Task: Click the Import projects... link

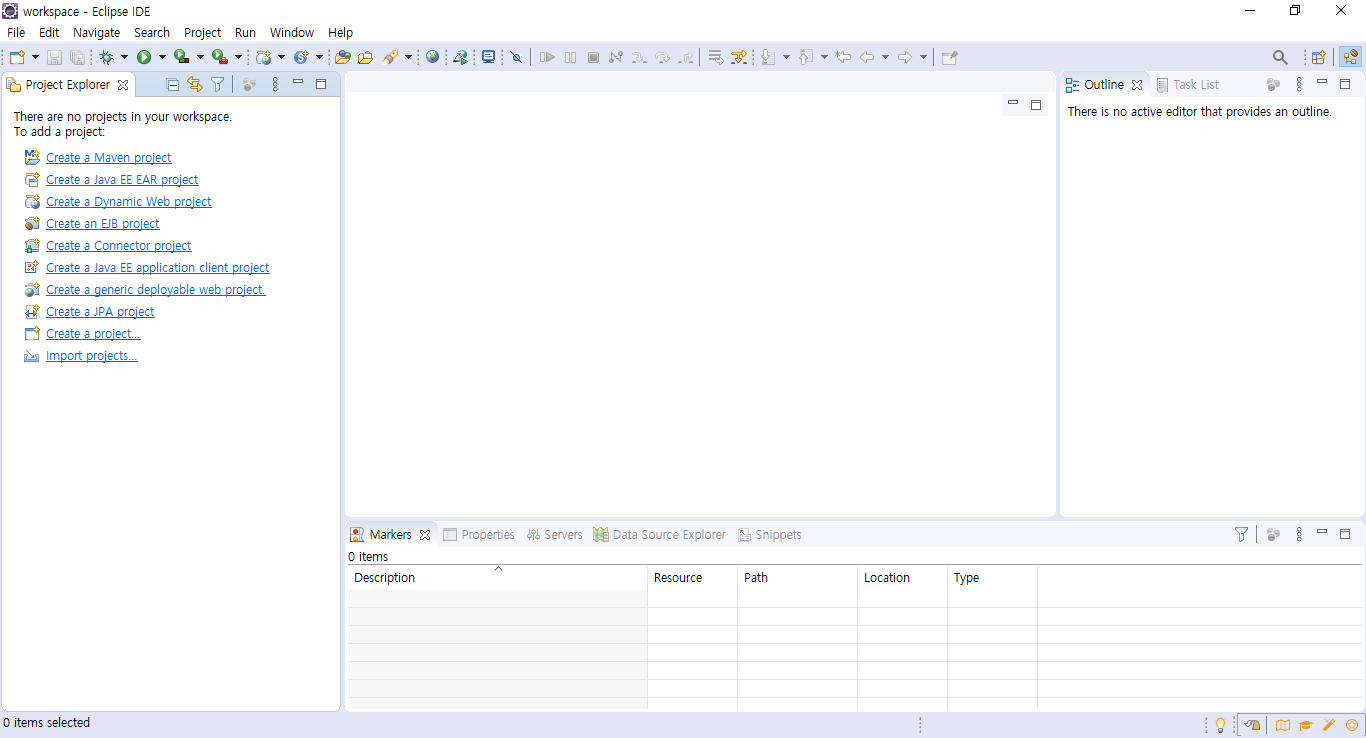Action: (x=91, y=356)
